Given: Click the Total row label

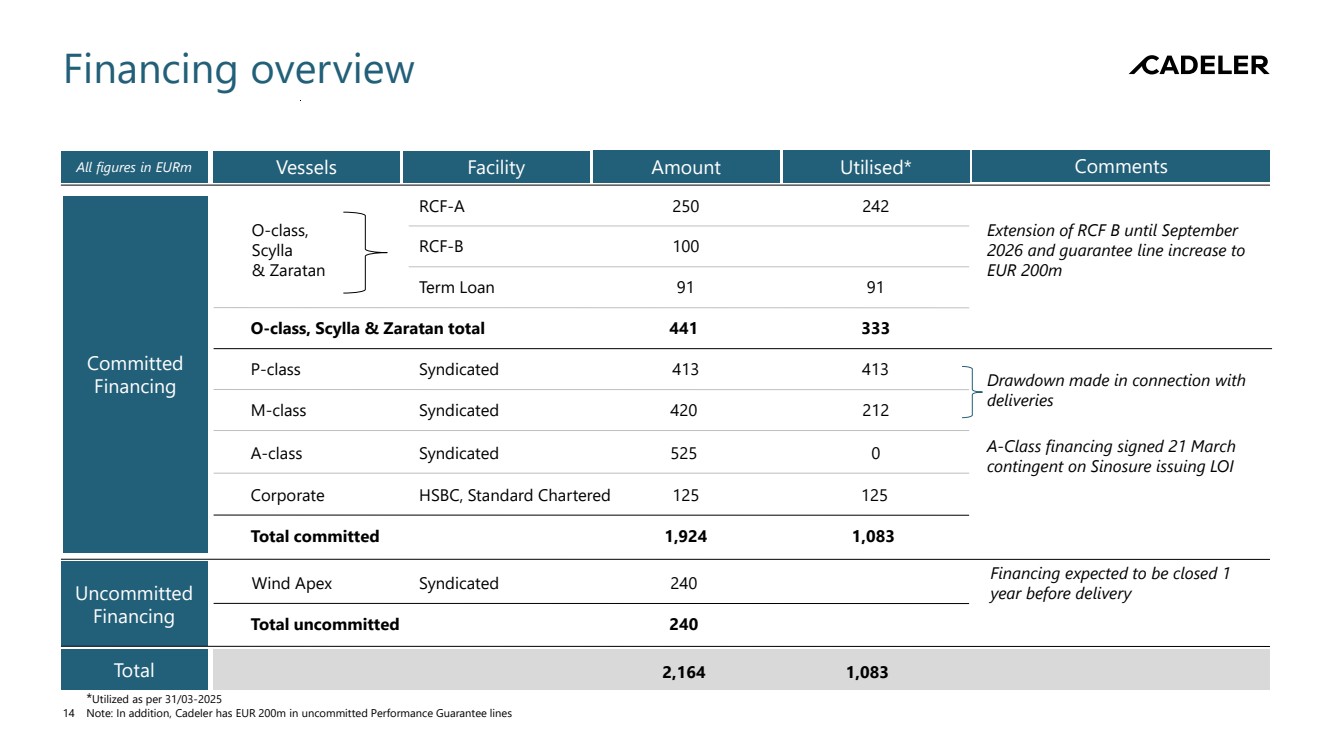Looking at the screenshot, I should [x=135, y=670].
